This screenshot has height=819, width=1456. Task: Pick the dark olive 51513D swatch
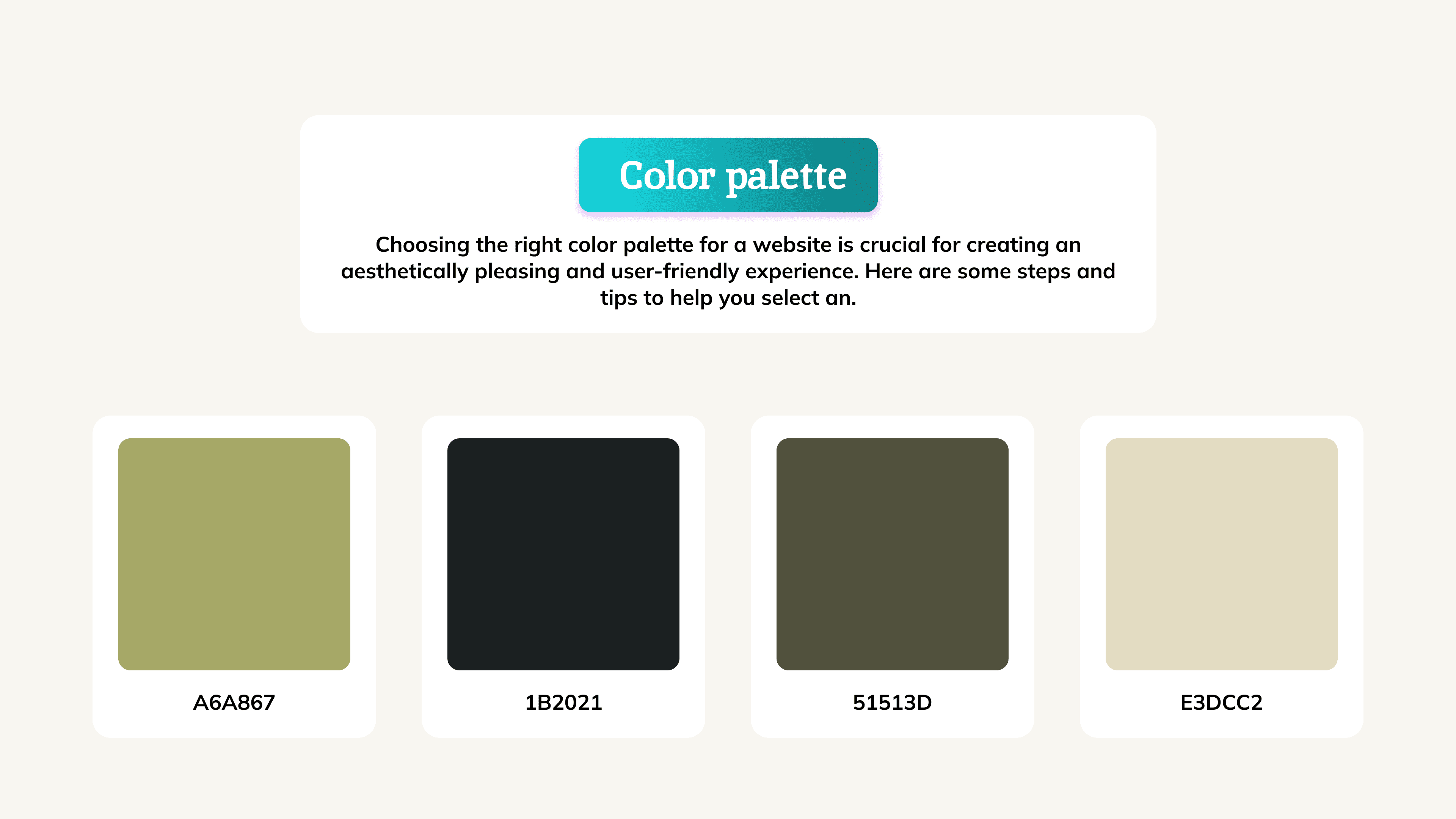892,554
